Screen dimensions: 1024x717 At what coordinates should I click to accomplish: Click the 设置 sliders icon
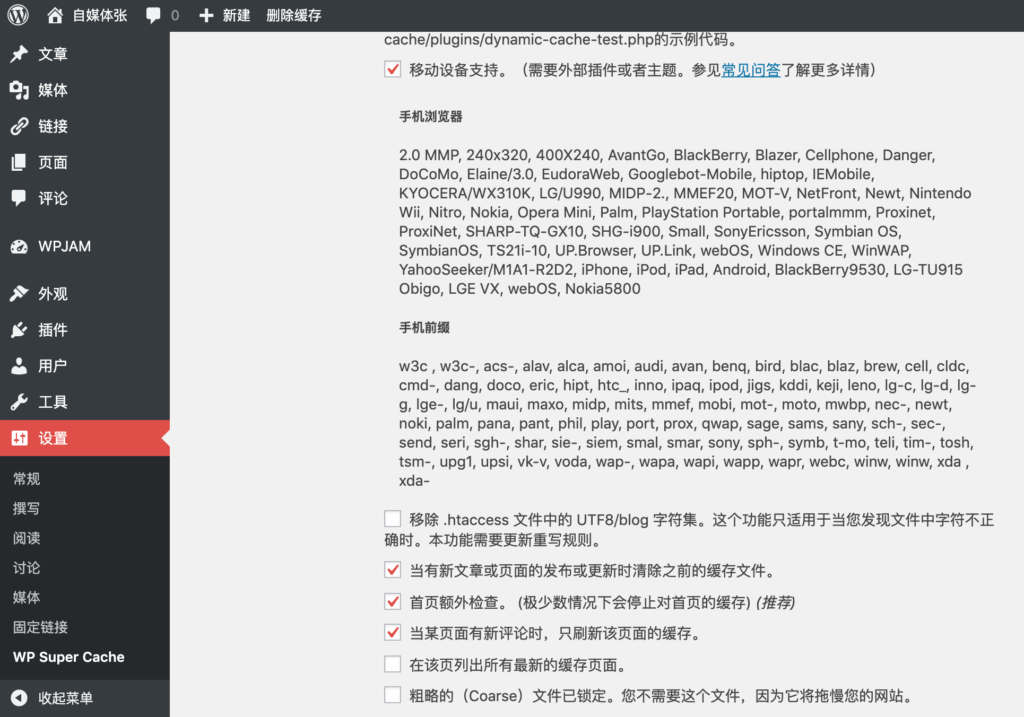[x=19, y=438]
